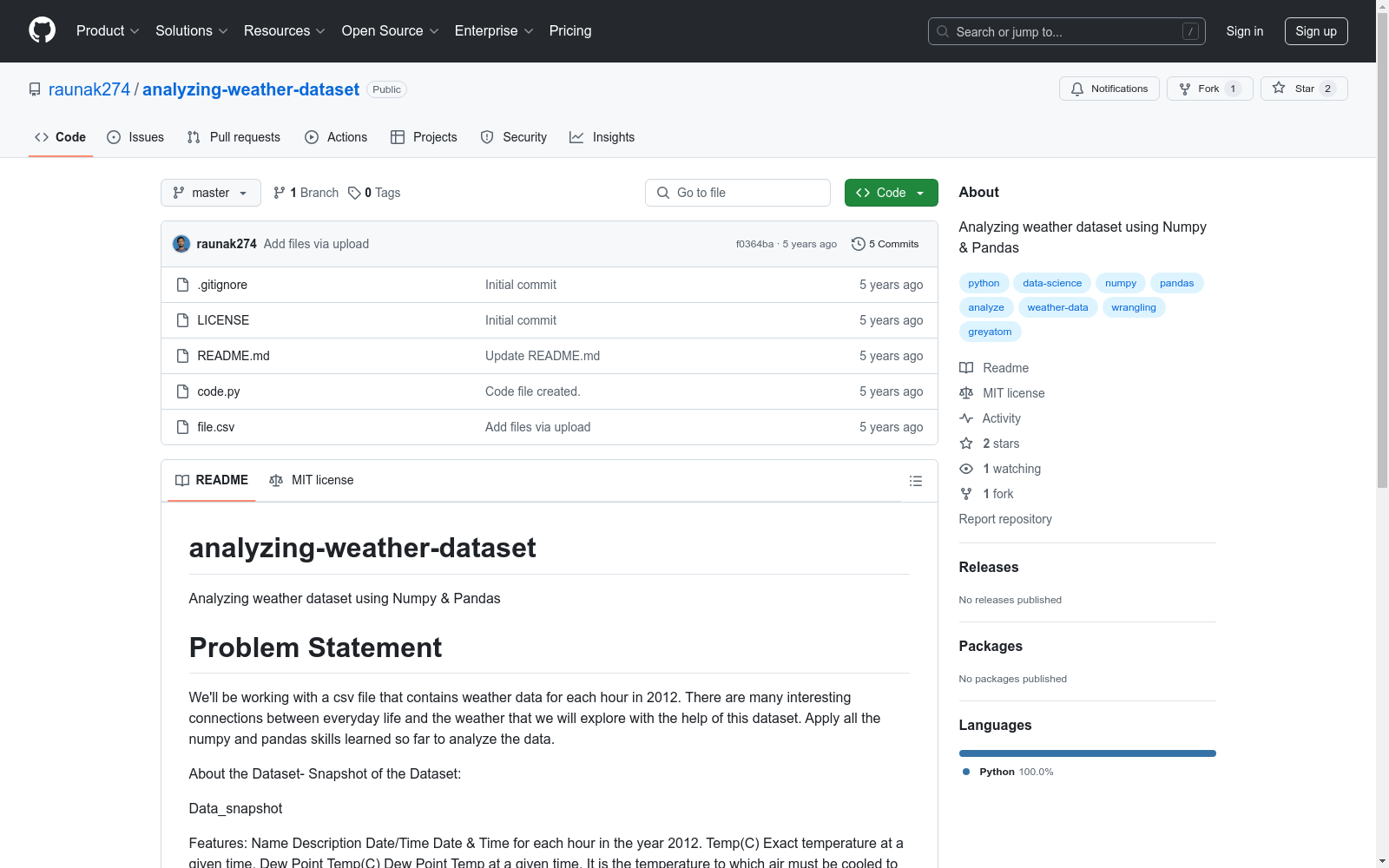The height and width of the screenshot is (868, 1389).
Task: Click the weather-data topic tag
Action: click(x=1057, y=307)
